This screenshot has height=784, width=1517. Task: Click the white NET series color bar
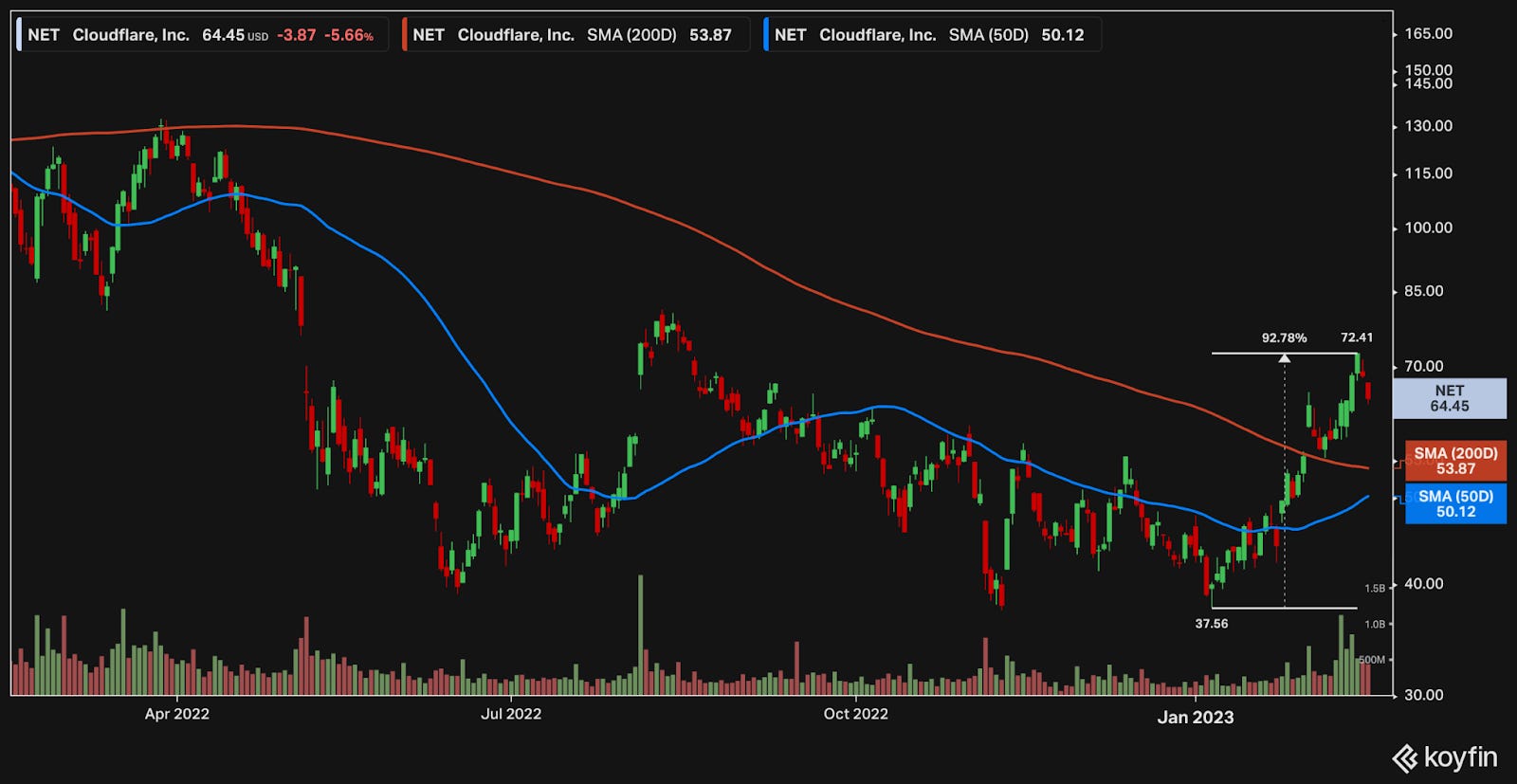[x=19, y=35]
